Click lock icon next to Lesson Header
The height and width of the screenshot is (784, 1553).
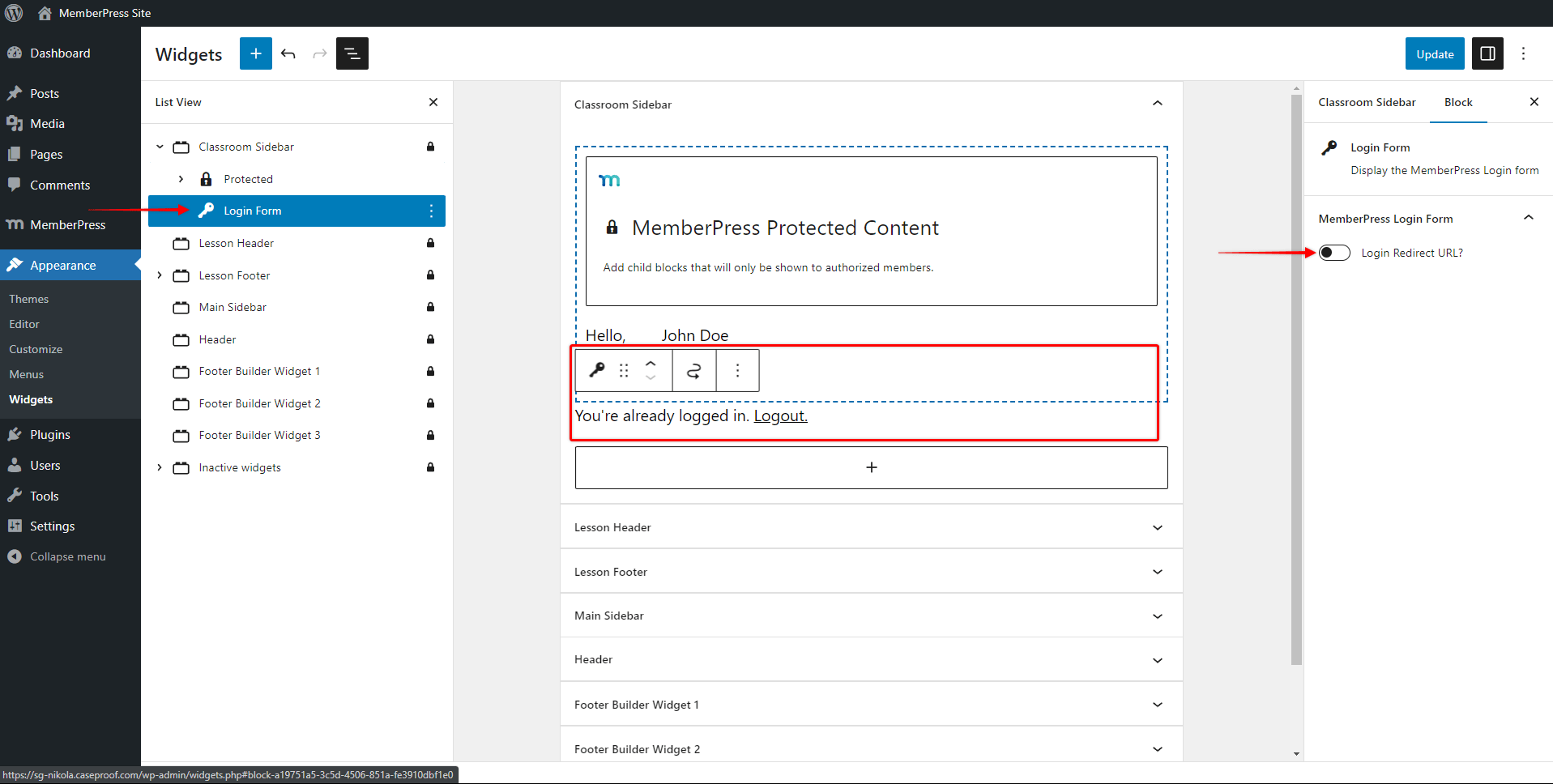431,243
